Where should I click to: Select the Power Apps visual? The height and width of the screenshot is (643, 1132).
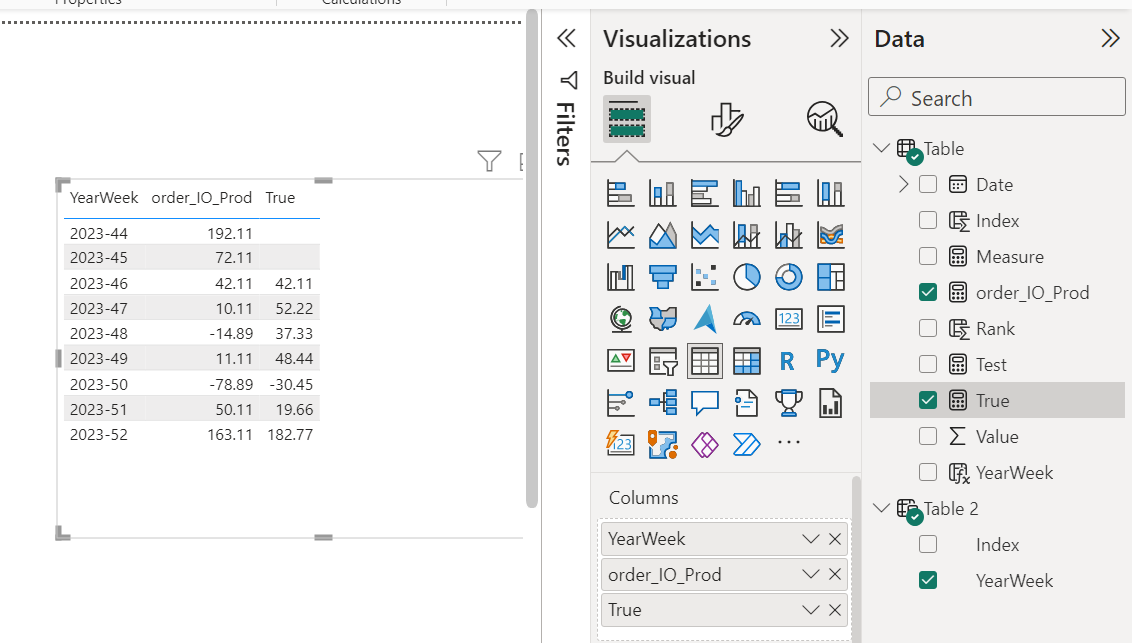pyautogui.click(x=705, y=445)
